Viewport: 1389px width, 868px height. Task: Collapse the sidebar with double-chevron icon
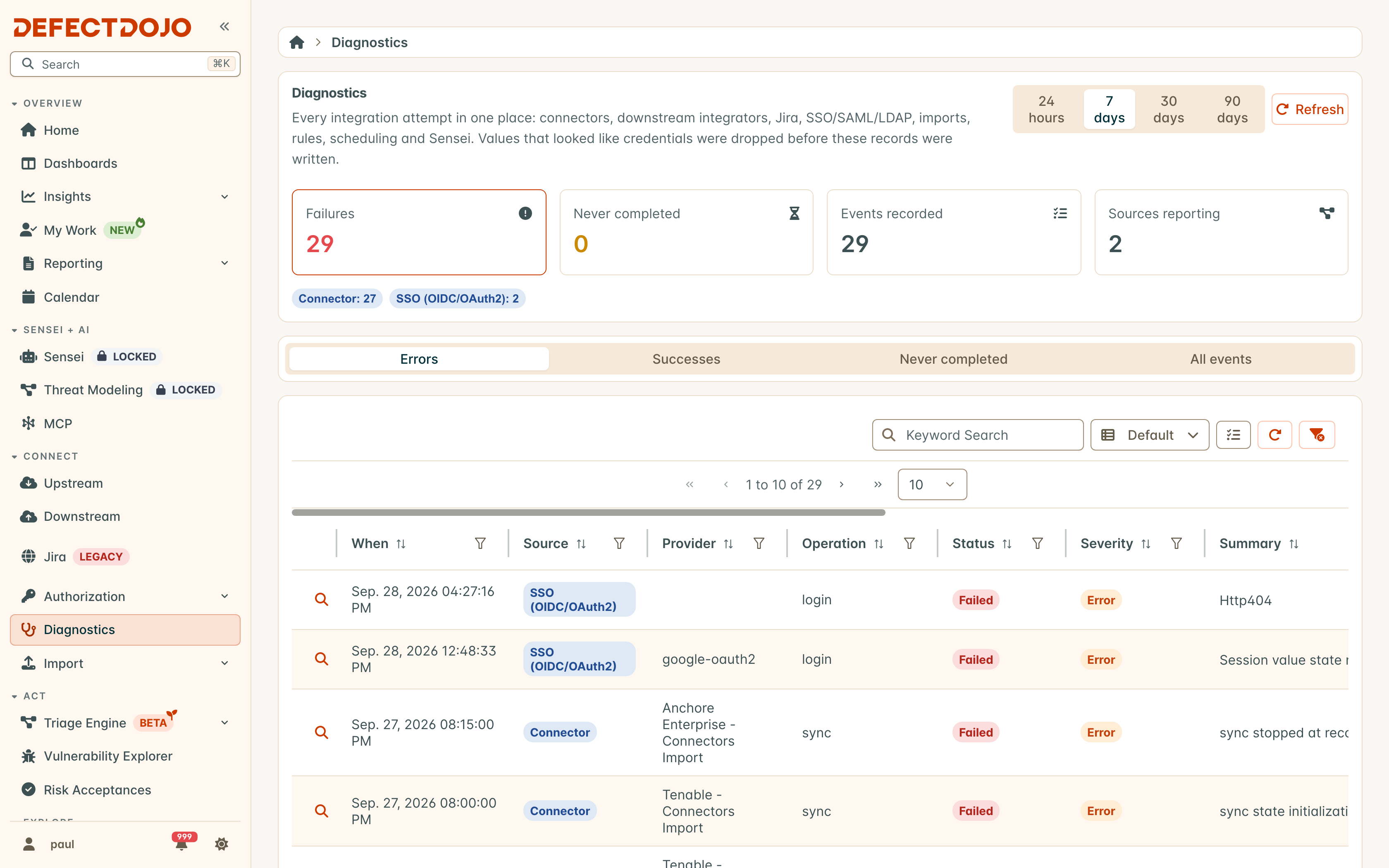(224, 26)
